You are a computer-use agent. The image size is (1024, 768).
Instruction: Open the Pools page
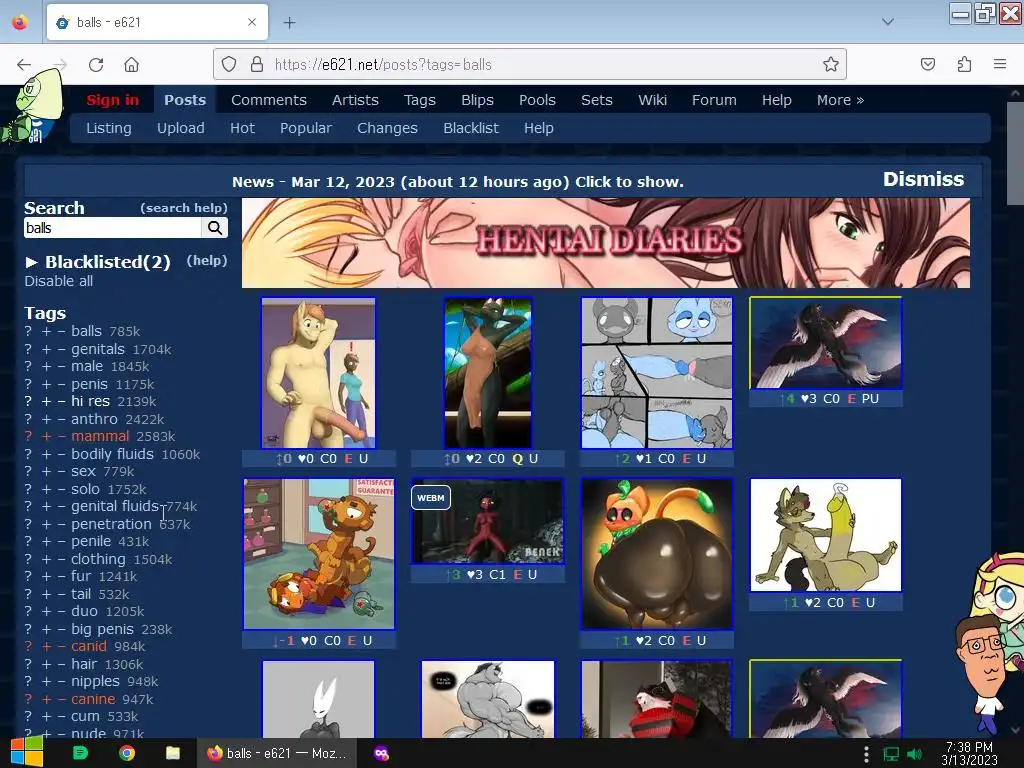coord(537,100)
